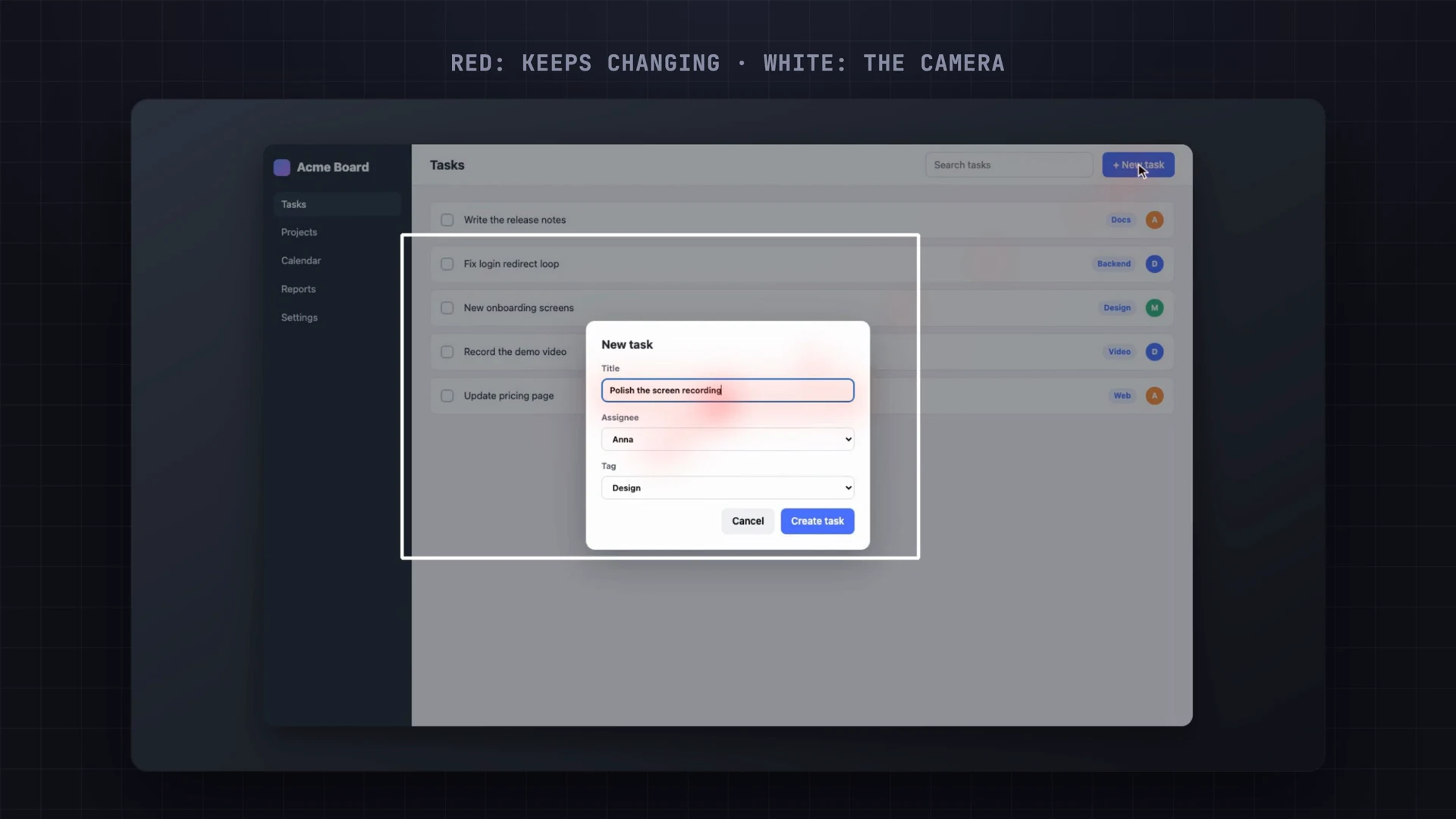Check the Fix login redirect loop checkbox

click(x=447, y=264)
